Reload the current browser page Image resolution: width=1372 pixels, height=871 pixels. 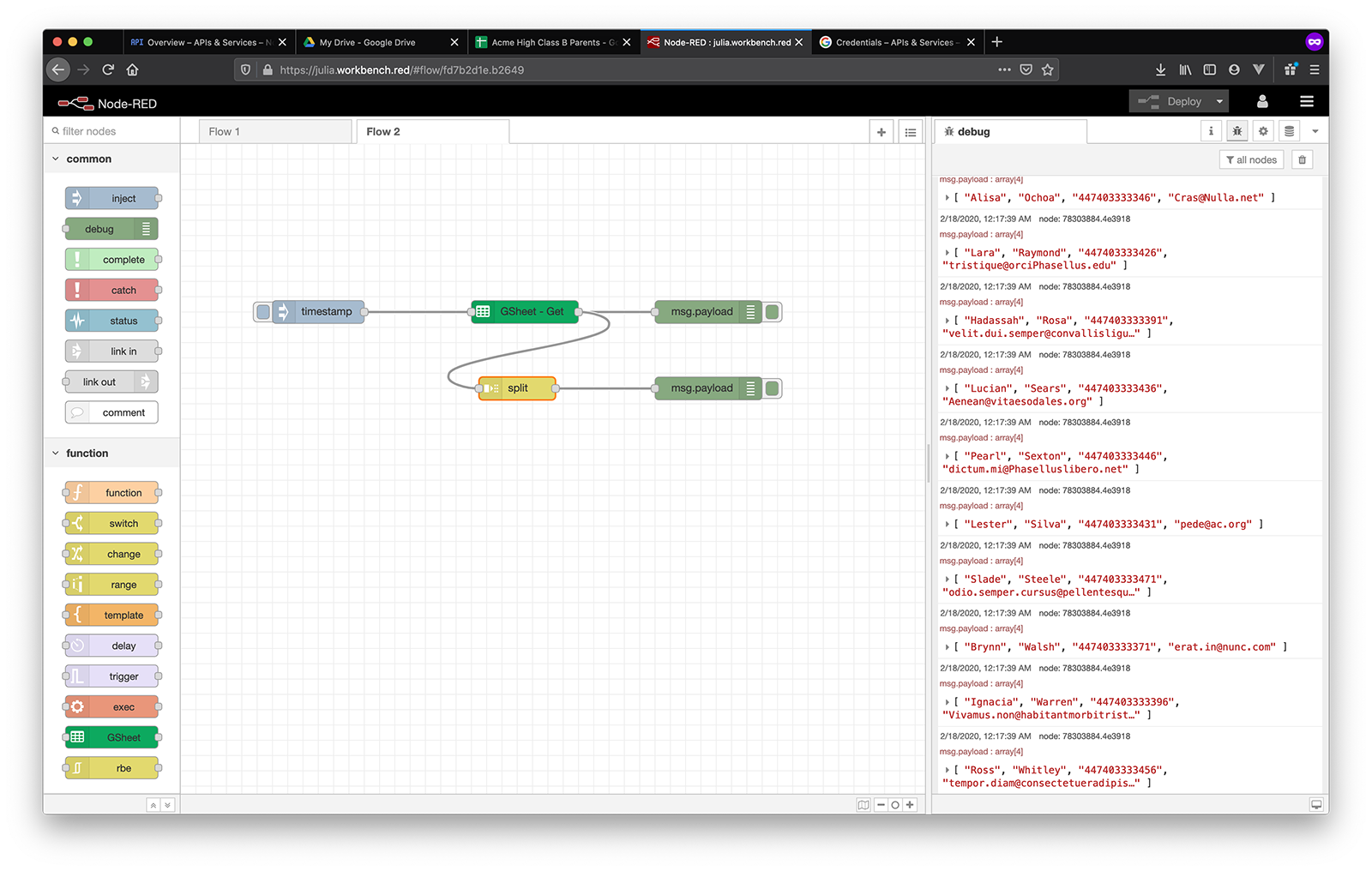(x=108, y=69)
